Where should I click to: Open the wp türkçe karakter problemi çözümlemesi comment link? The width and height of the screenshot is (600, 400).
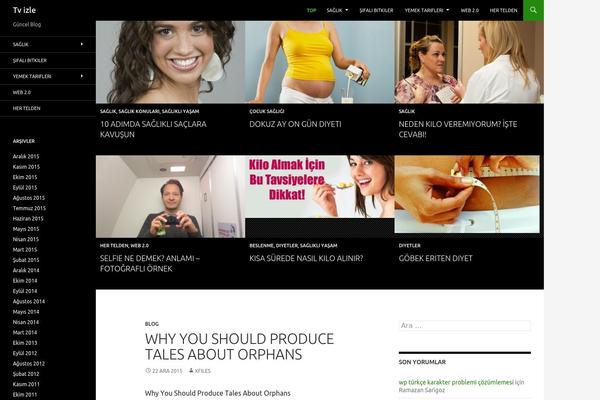pos(456,382)
